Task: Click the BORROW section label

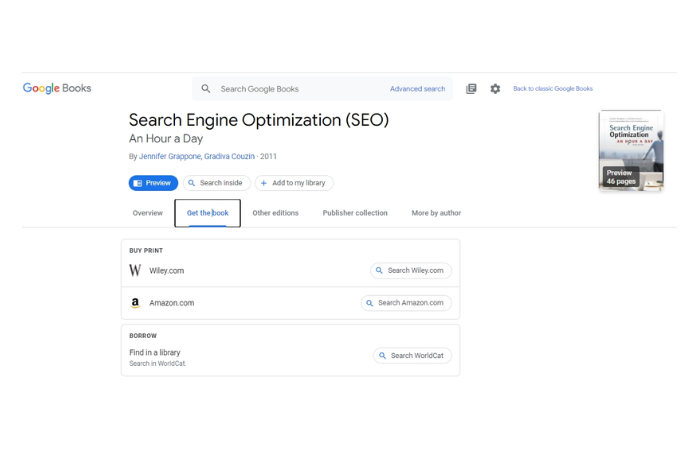Action: (143, 336)
